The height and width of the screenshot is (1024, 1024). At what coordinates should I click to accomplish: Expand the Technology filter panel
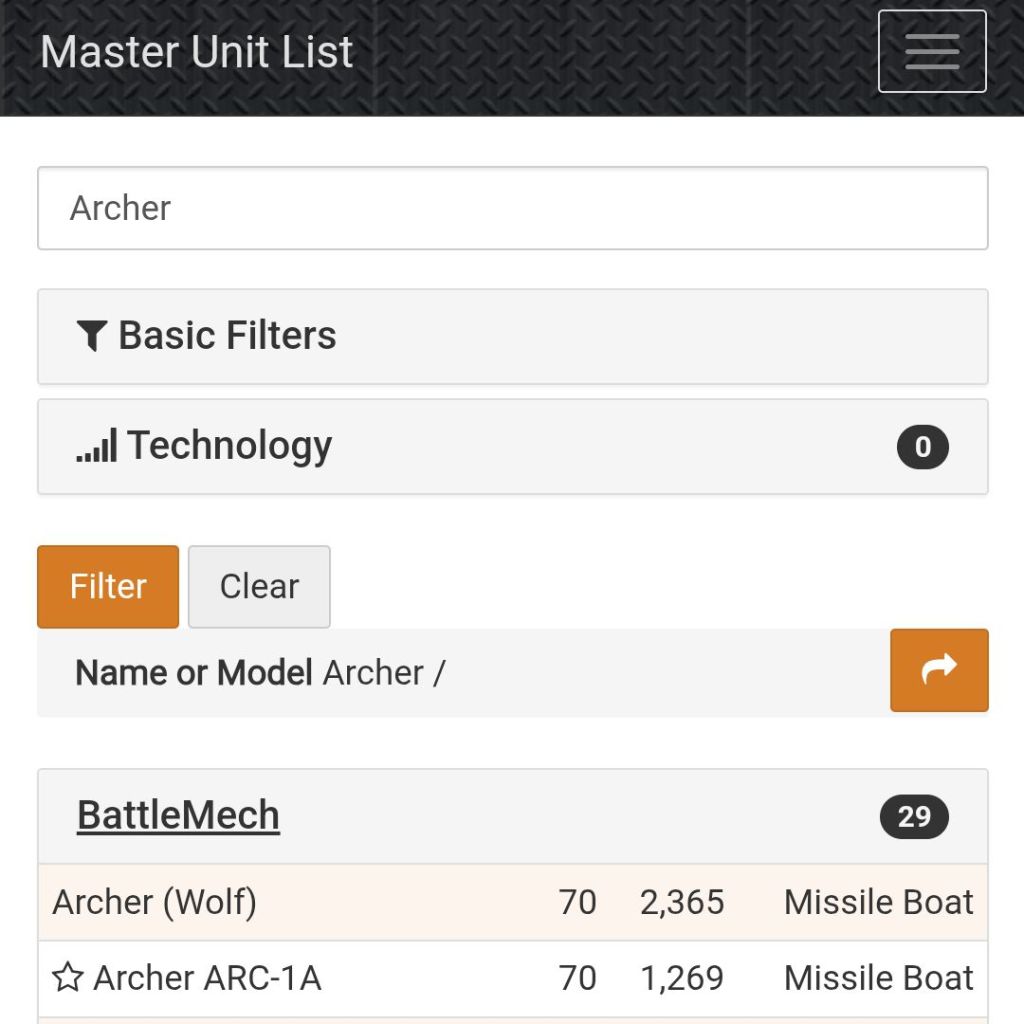[x=512, y=446]
